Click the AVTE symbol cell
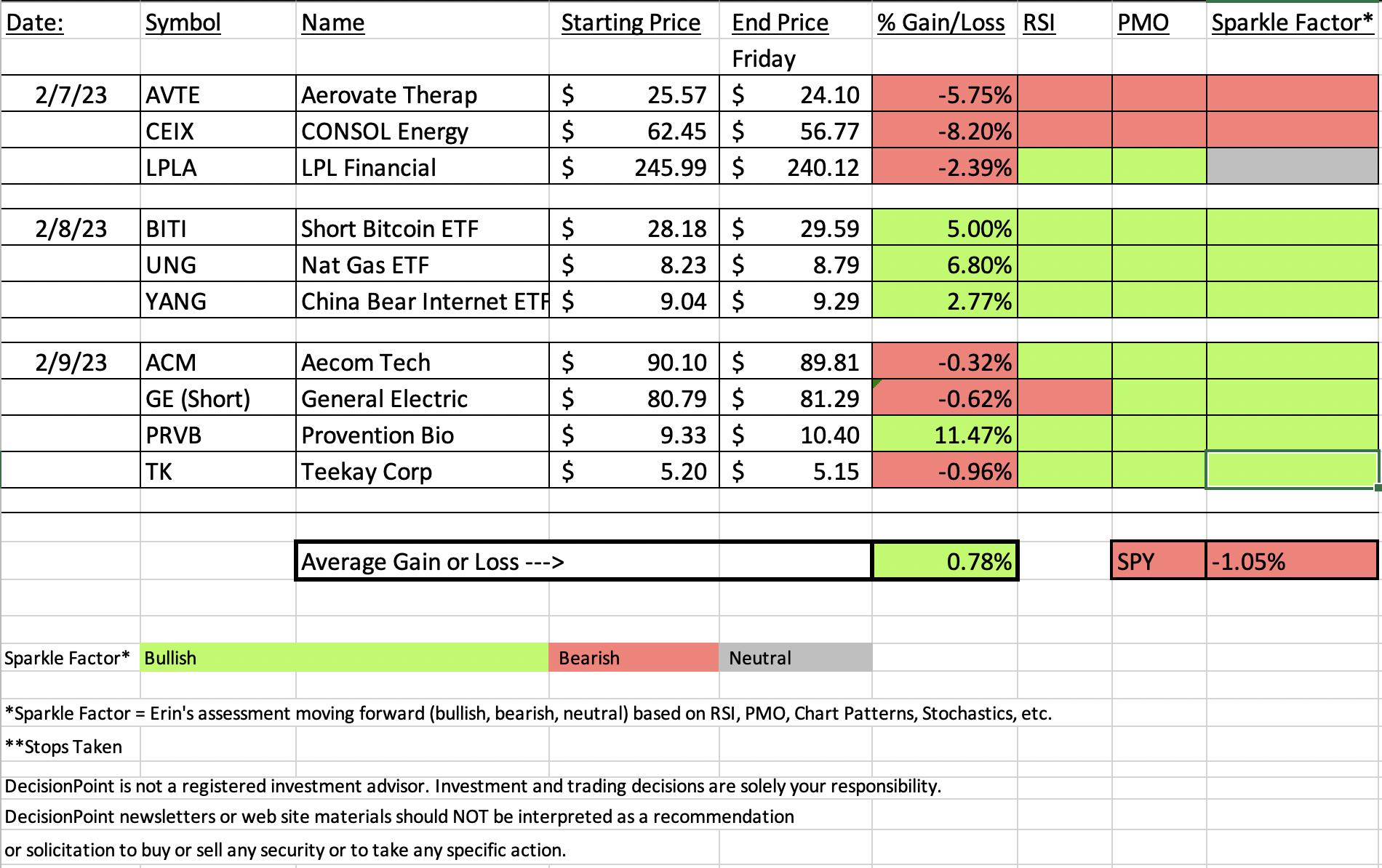Screen dimensions: 1382x868 (x=217, y=94)
